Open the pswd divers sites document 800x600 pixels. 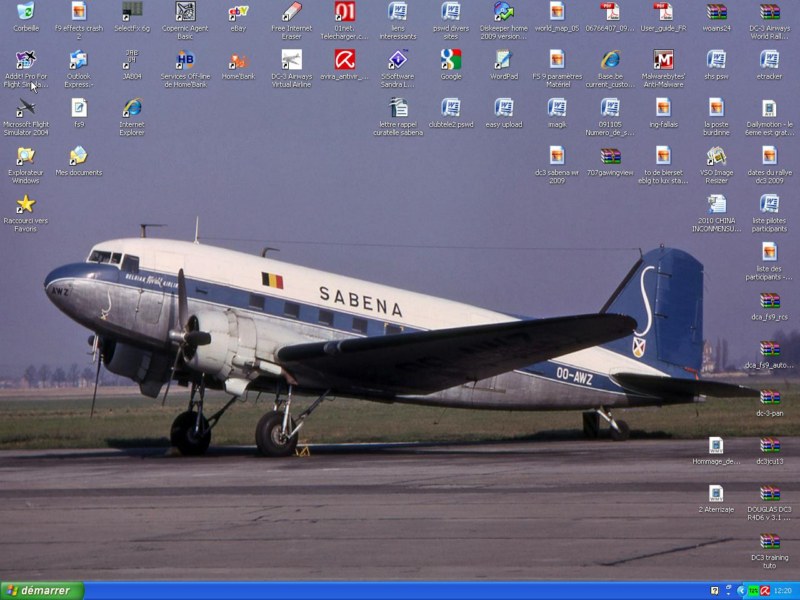(x=451, y=11)
